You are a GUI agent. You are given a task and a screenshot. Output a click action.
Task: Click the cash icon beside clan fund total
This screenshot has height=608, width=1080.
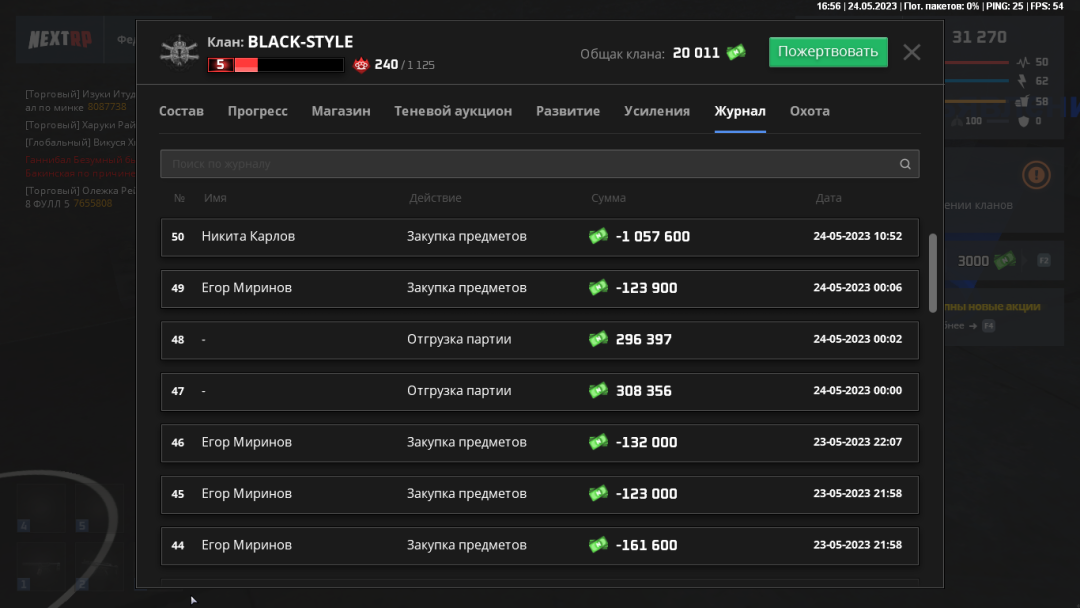click(x=736, y=52)
